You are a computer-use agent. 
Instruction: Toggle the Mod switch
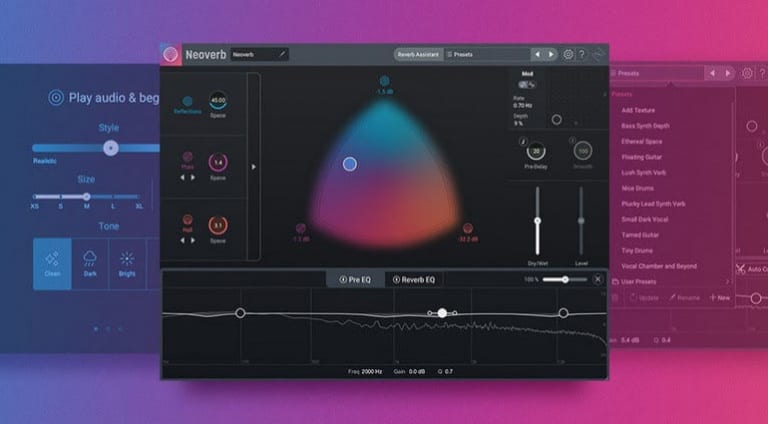pyautogui.click(x=527, y=86)
